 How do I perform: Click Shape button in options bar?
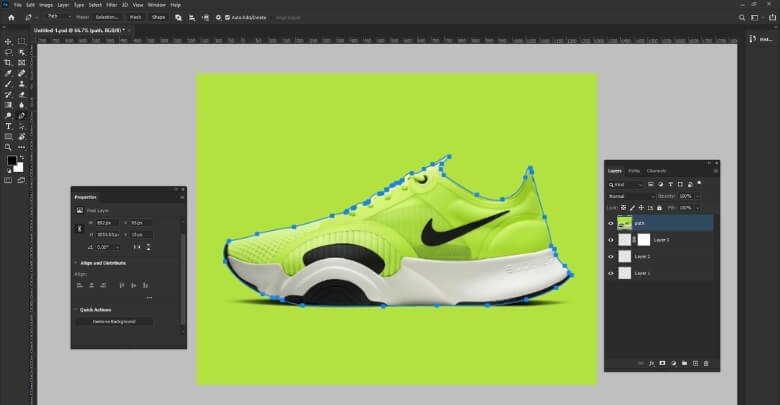click(x=158, y=17)
